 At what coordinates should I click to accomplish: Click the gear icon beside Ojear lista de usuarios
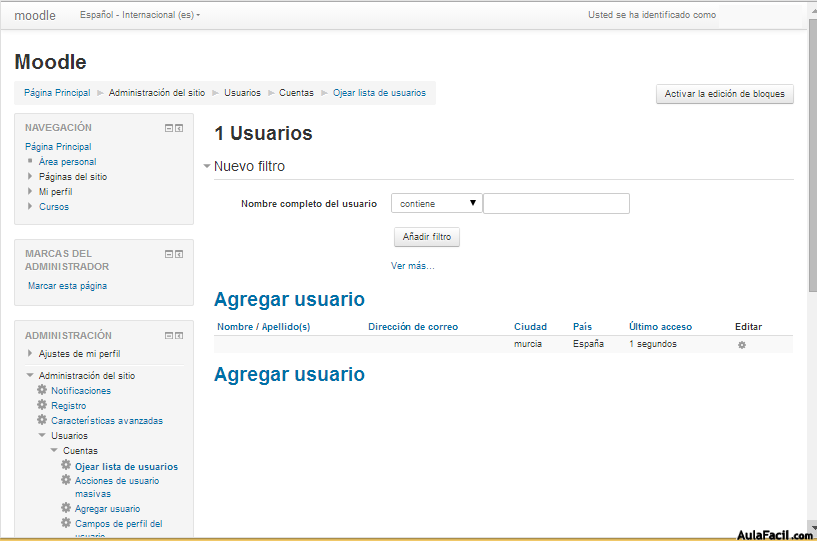click(x=66, y=465)
